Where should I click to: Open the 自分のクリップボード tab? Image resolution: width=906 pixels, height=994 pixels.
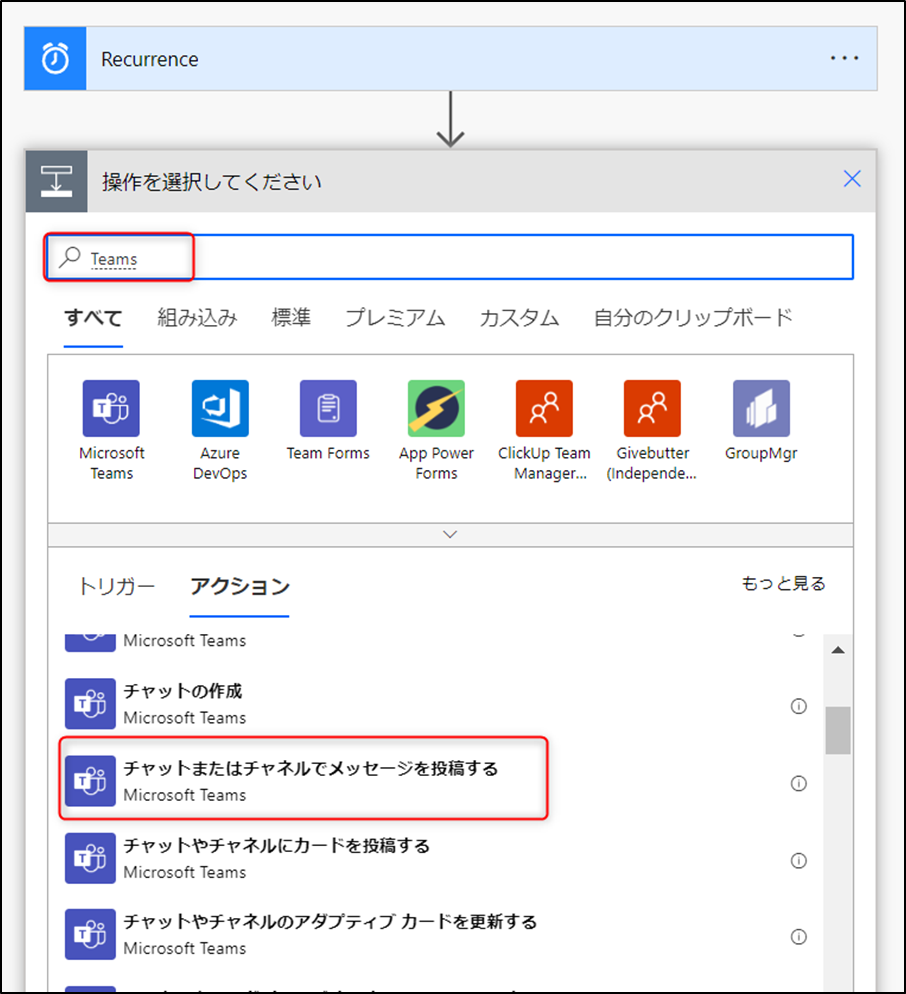[x=694, y=318]
